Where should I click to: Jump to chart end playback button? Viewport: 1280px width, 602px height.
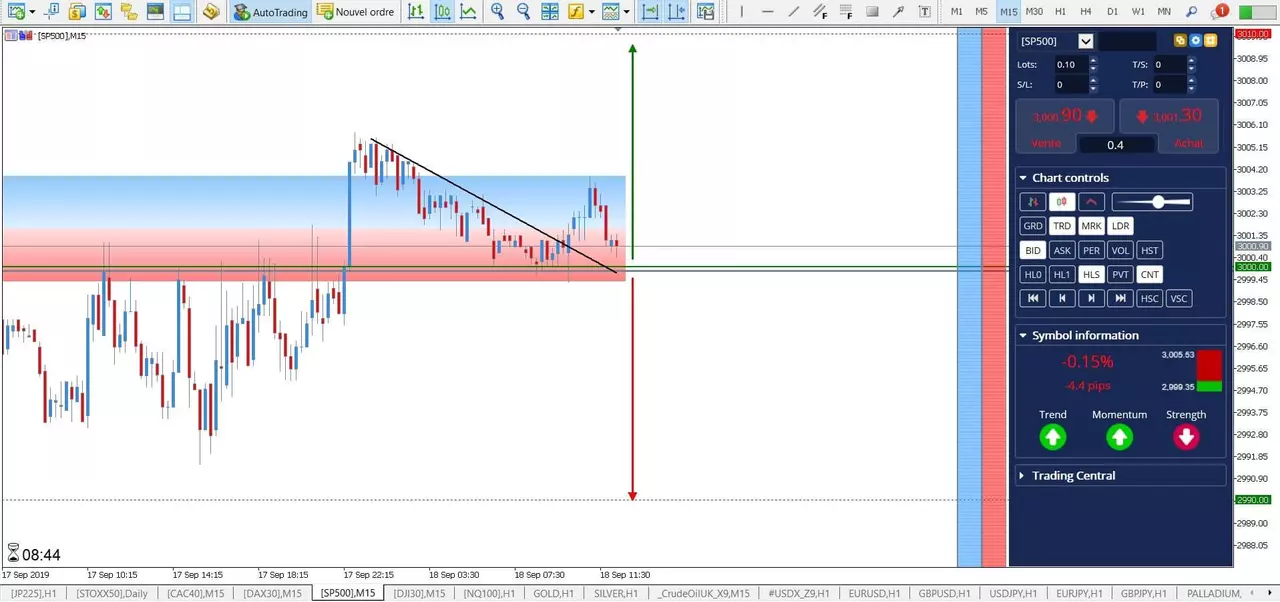coord(1121,298)
